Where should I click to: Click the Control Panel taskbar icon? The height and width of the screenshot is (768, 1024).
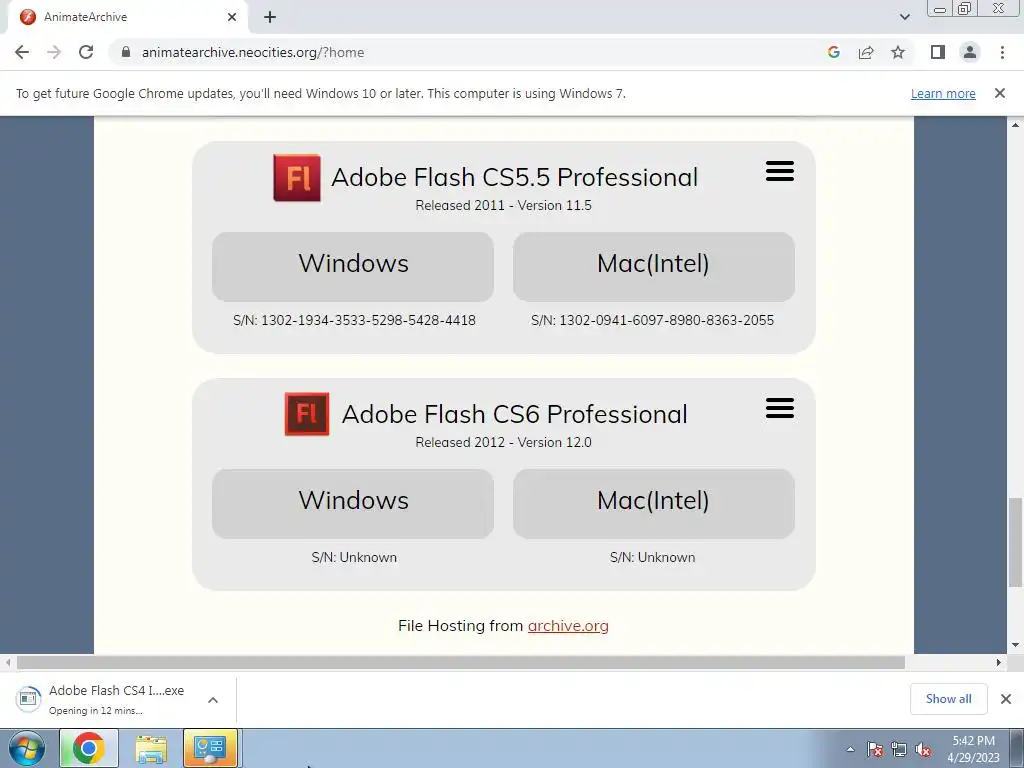(x=210, y=748)
